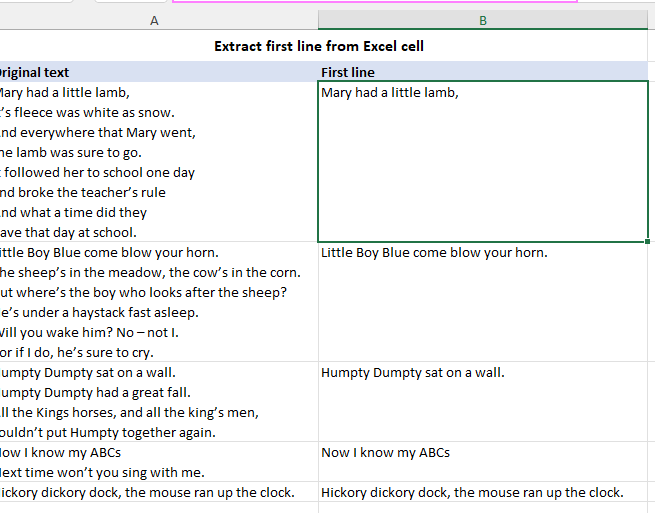Select column A header
Viewport: 655px width, 513px height.
(x=155, y=20)
